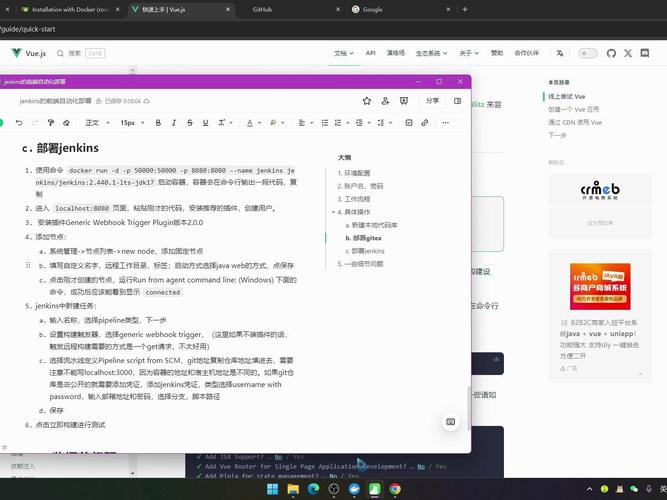Click the floating keyboard shortcut button

(x=450, y=422)
